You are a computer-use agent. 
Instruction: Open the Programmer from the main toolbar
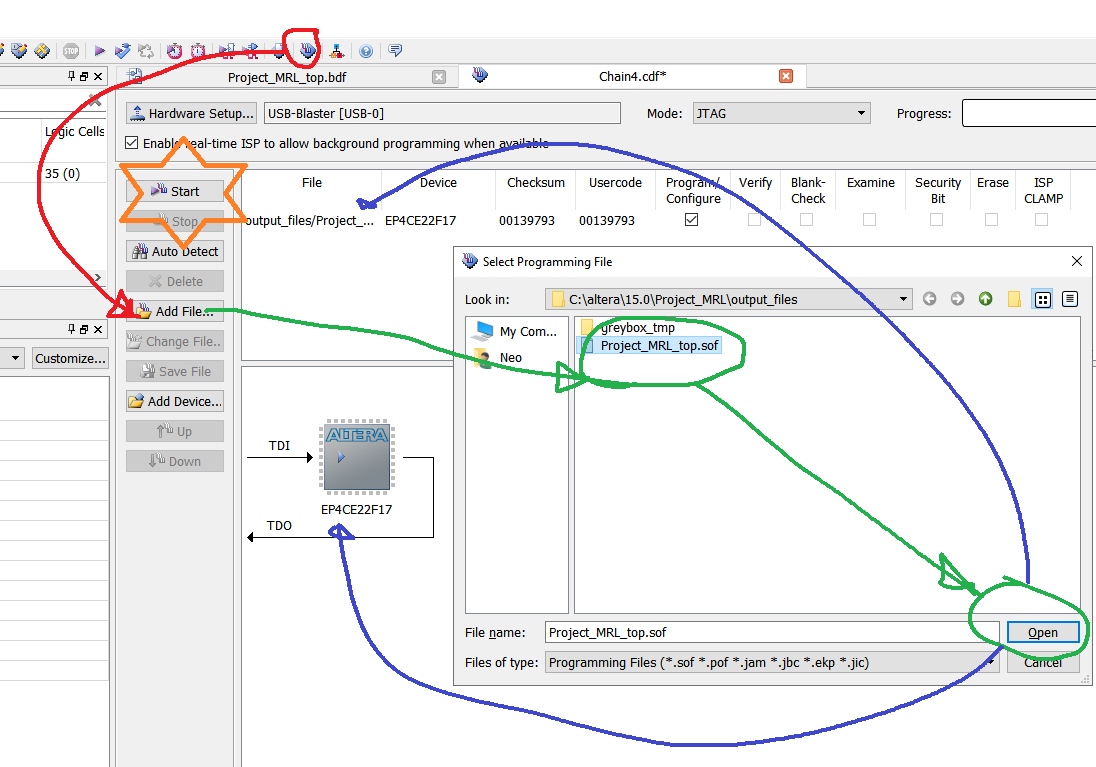pyautogui.click(x=308, y=50)
